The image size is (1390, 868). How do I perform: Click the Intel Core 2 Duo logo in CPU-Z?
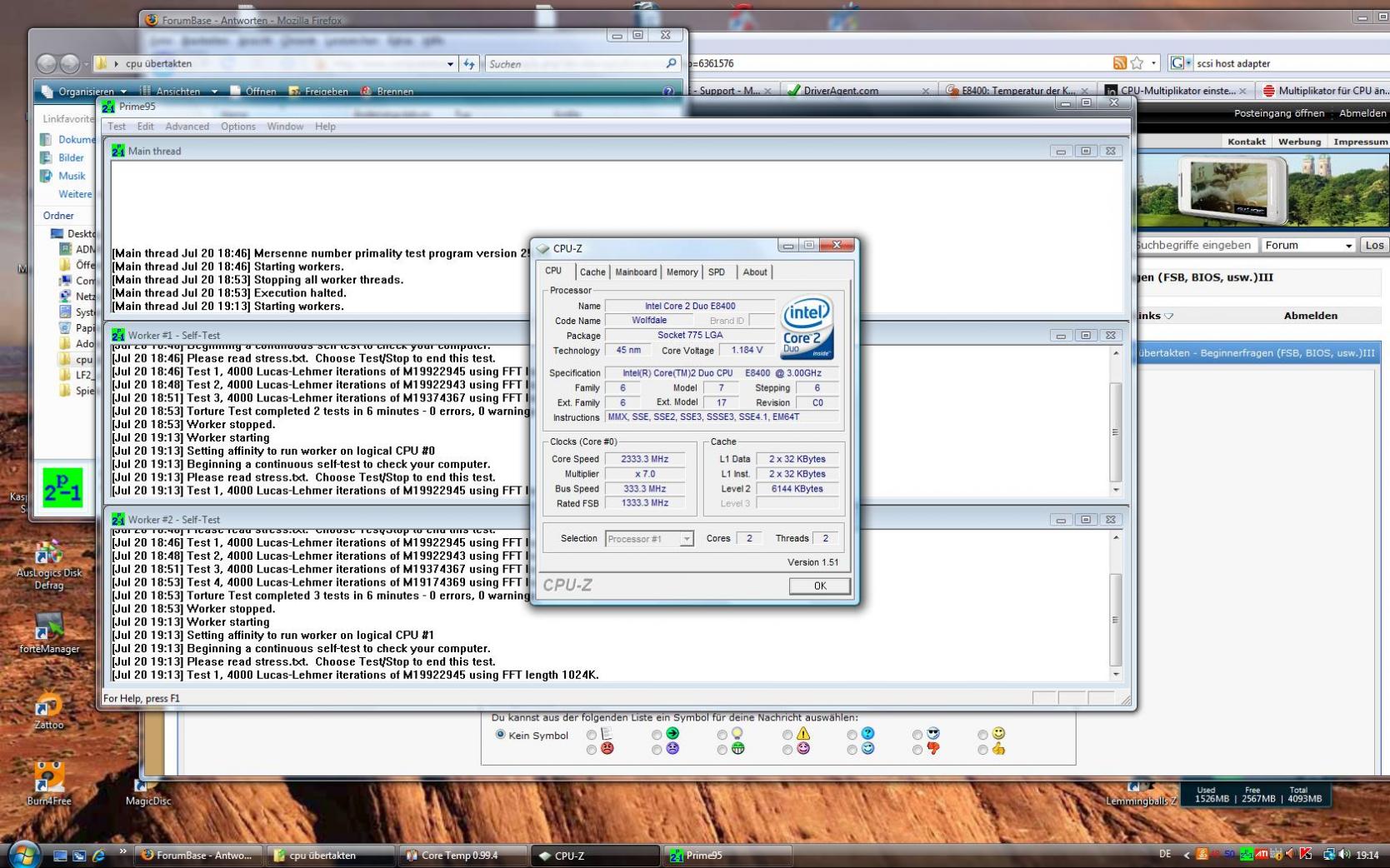807,329
